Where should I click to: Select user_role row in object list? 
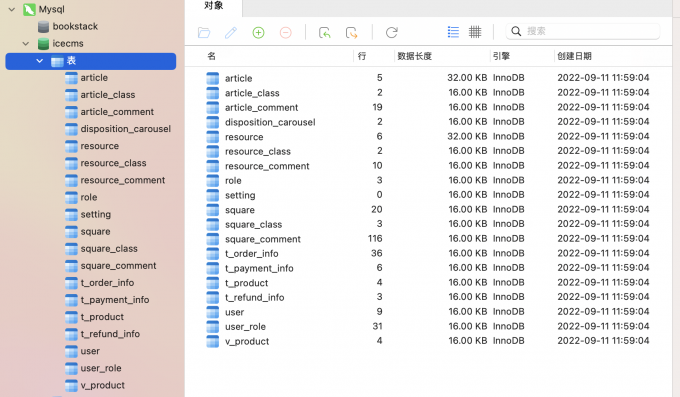[428, 326]
